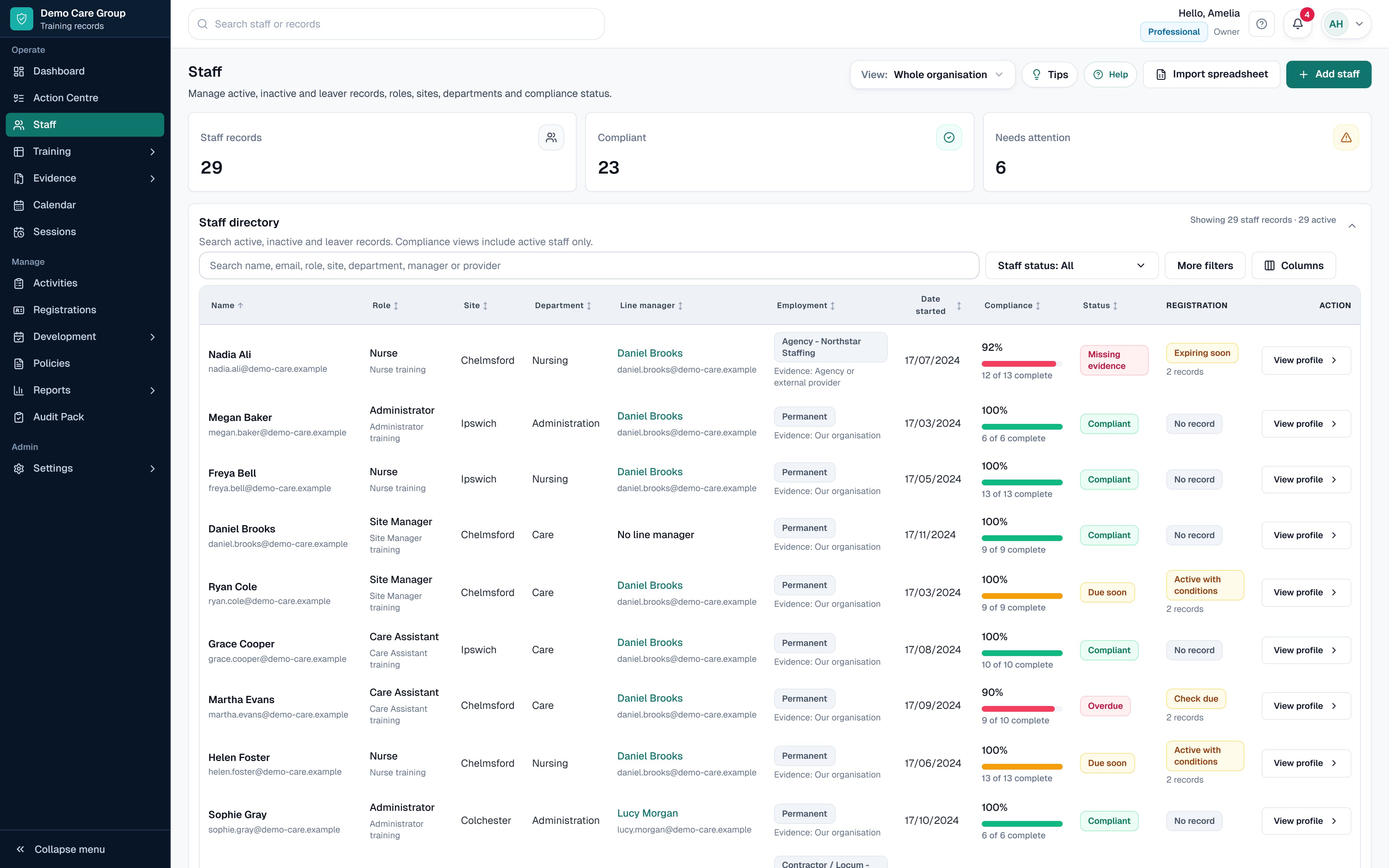Click the Help button near Tips
The image size is (1389, 868).
click(1110, 75)
